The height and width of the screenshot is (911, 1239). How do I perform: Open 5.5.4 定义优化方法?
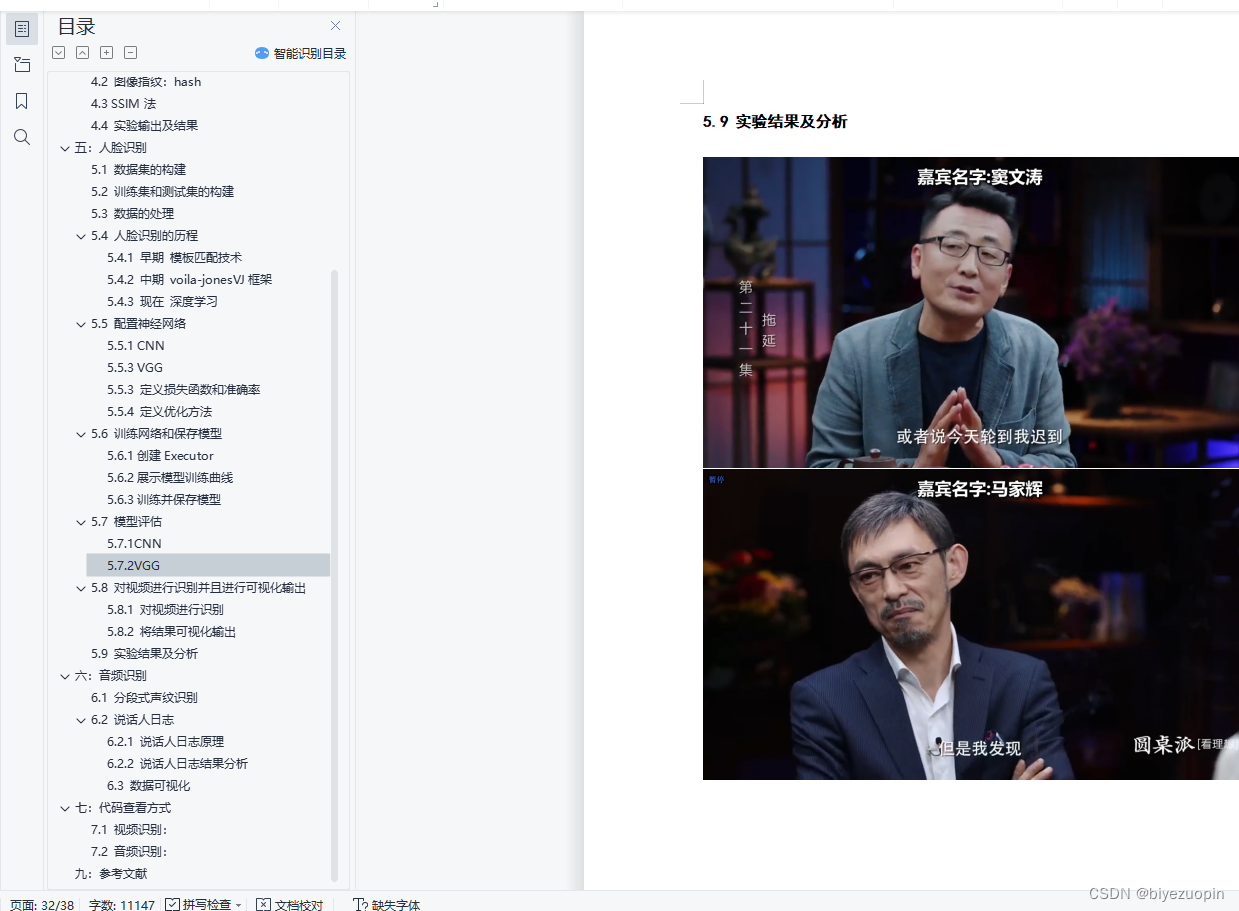(159, 412)
